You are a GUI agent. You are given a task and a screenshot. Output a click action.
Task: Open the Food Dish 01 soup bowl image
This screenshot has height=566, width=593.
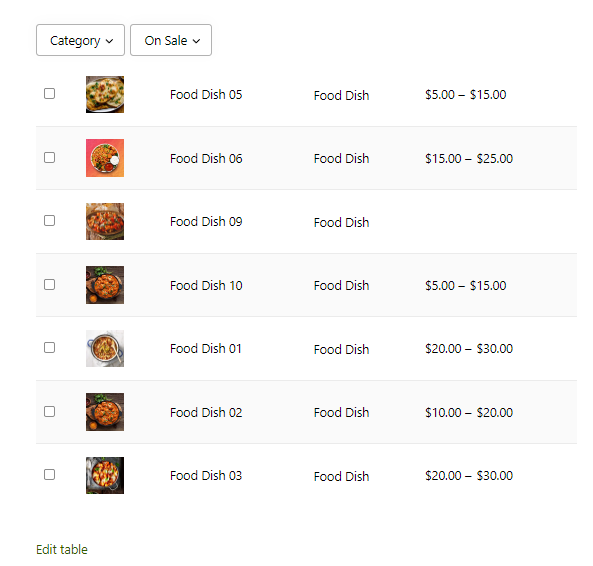(105, 349)
